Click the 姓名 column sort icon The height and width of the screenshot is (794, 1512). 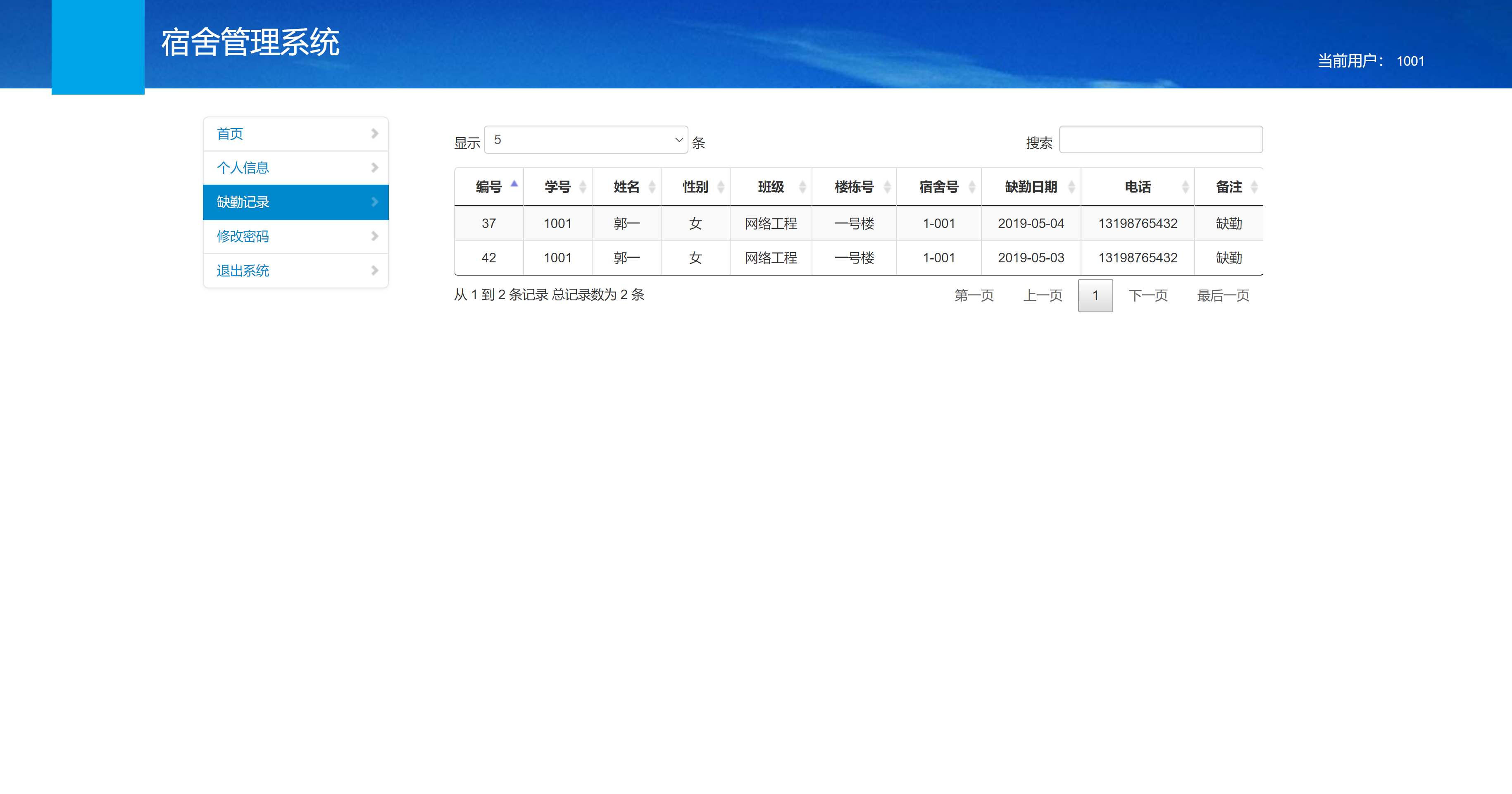click(x=652, y=187)
